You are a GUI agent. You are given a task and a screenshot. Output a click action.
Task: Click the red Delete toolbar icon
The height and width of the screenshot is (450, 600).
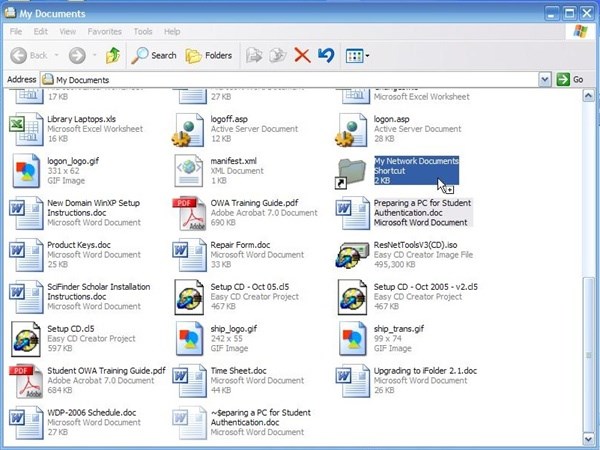(x=302, y=55)
